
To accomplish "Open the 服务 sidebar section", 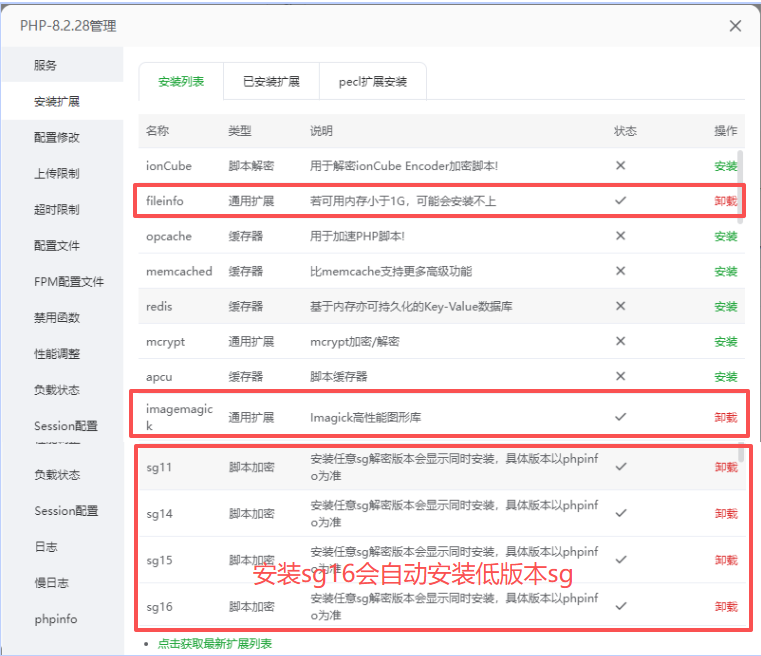I will [46, 66].
